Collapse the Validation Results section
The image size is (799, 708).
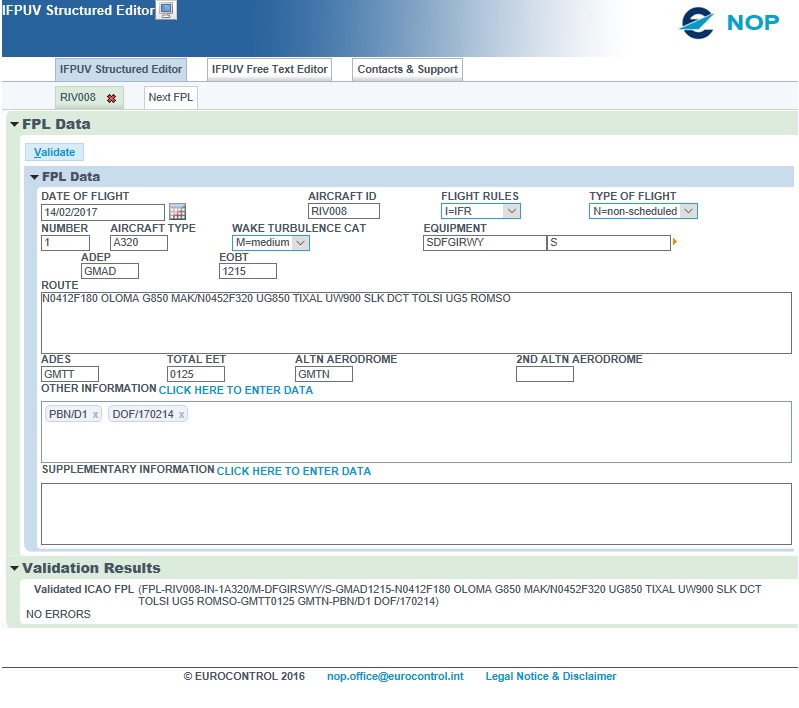[14, 568]
